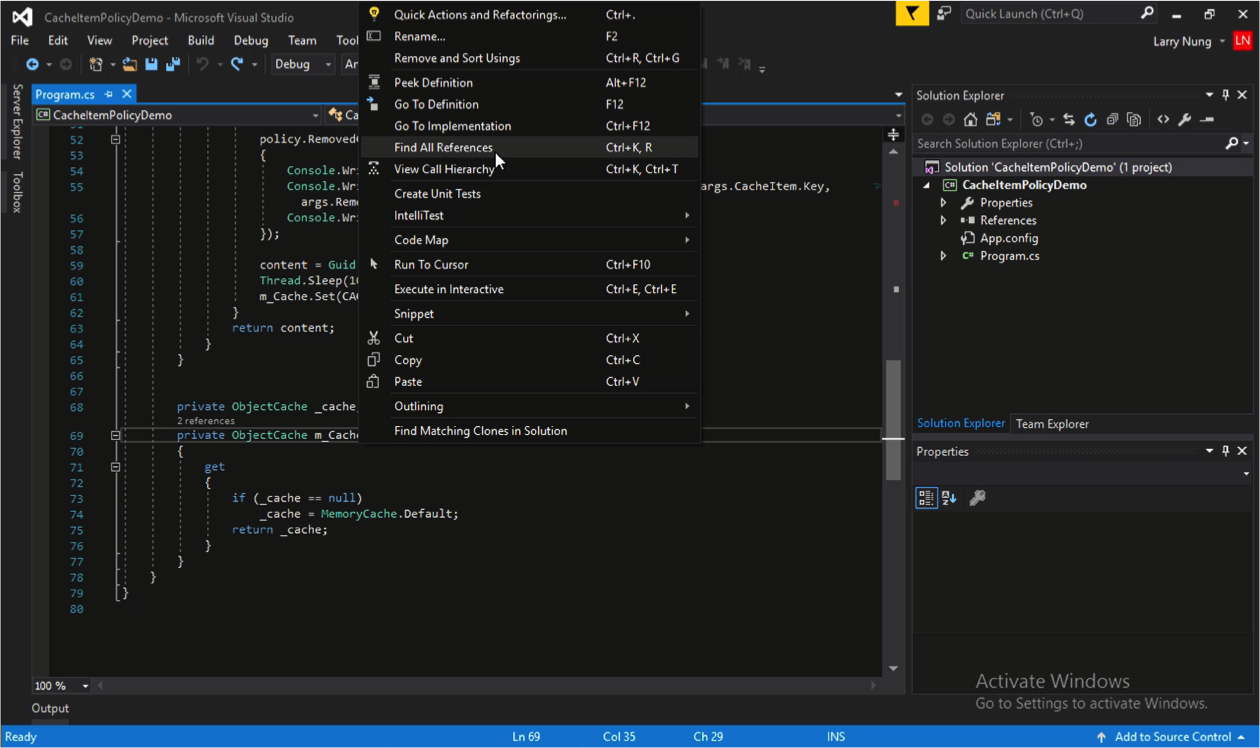Open the Code Map submenu
Image resolution: width=1260 pixels, height=748 pixels.
[x=530, y=240]
